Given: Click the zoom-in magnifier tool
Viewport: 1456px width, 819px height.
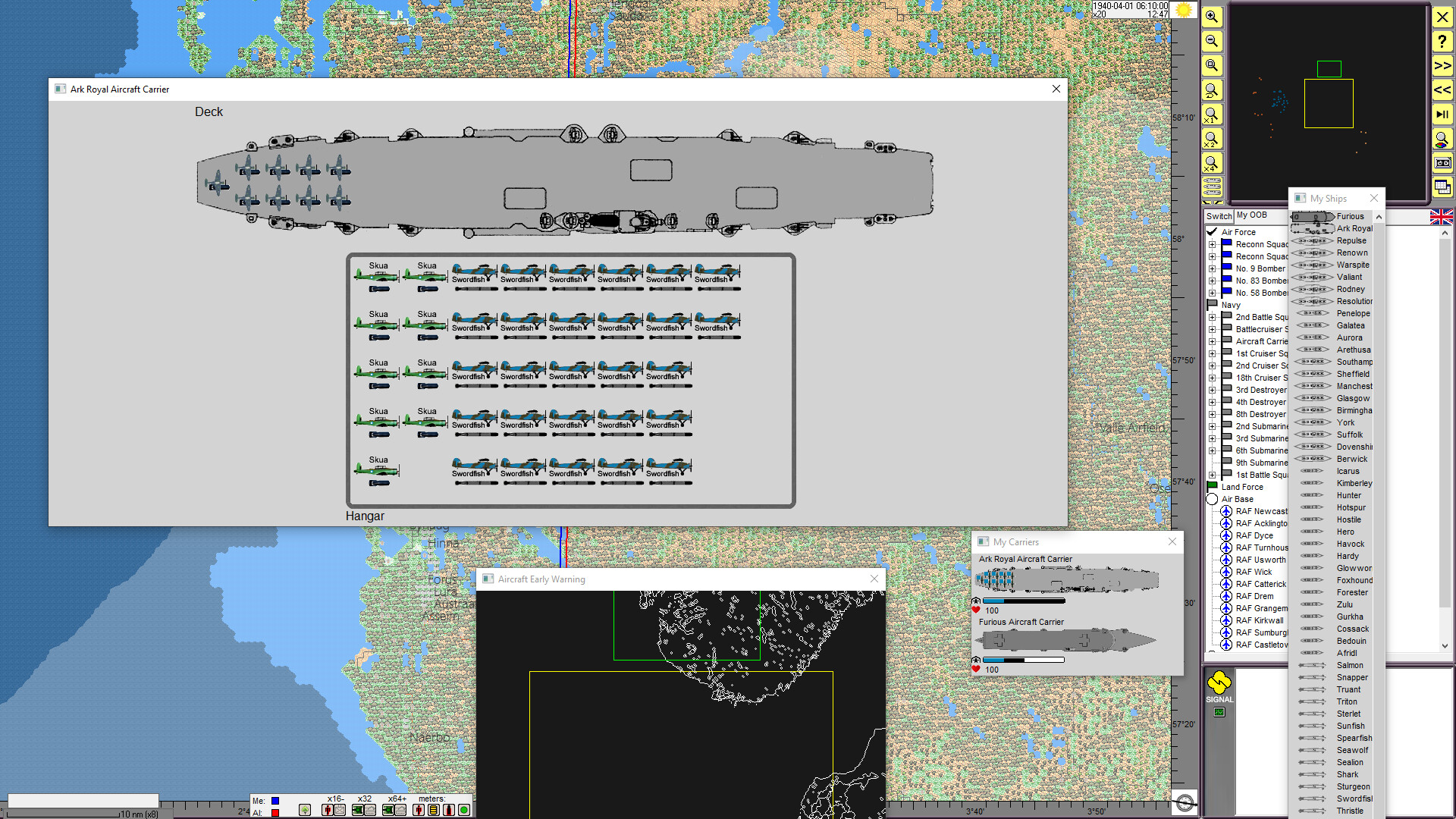Looking at the screenshot, I should tap(1211, 17).
